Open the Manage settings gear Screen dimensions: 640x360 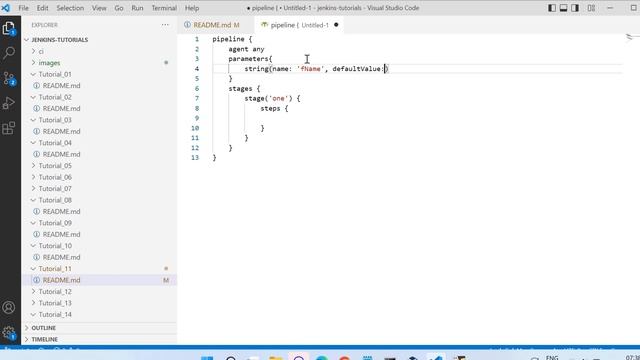click(9, 332)
